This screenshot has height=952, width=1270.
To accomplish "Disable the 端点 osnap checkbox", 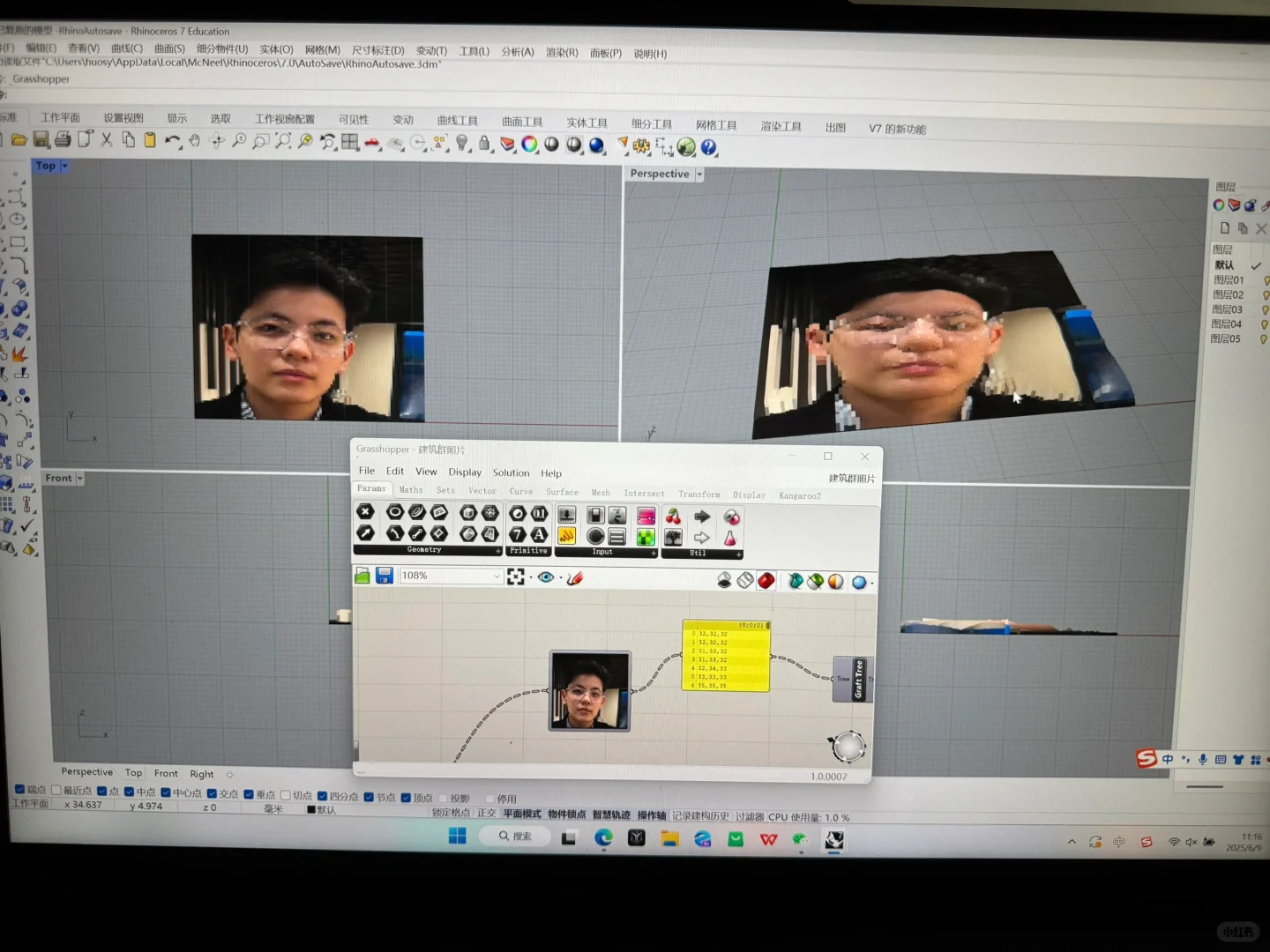I will coord(19,791).
